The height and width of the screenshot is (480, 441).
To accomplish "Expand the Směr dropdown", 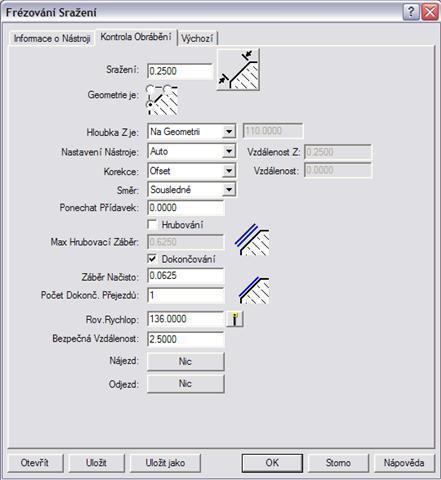I will point(229,190).
